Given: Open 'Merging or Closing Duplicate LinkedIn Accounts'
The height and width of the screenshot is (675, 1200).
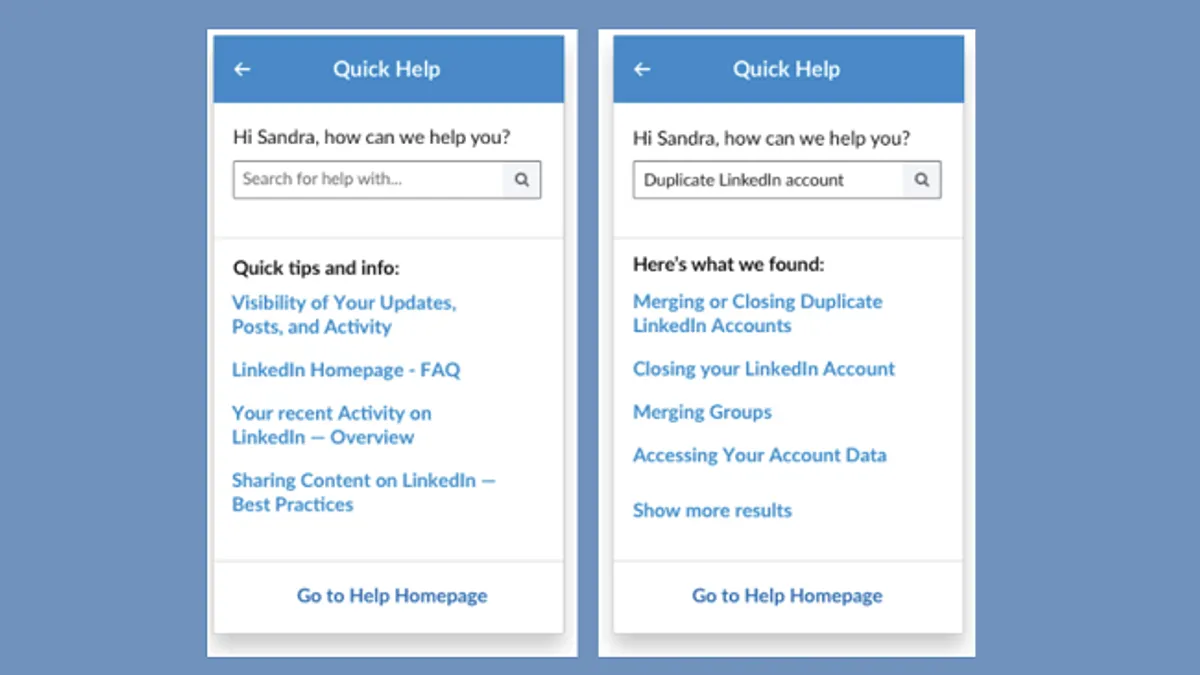Looking at the screenshot, I should pos(758,313).
